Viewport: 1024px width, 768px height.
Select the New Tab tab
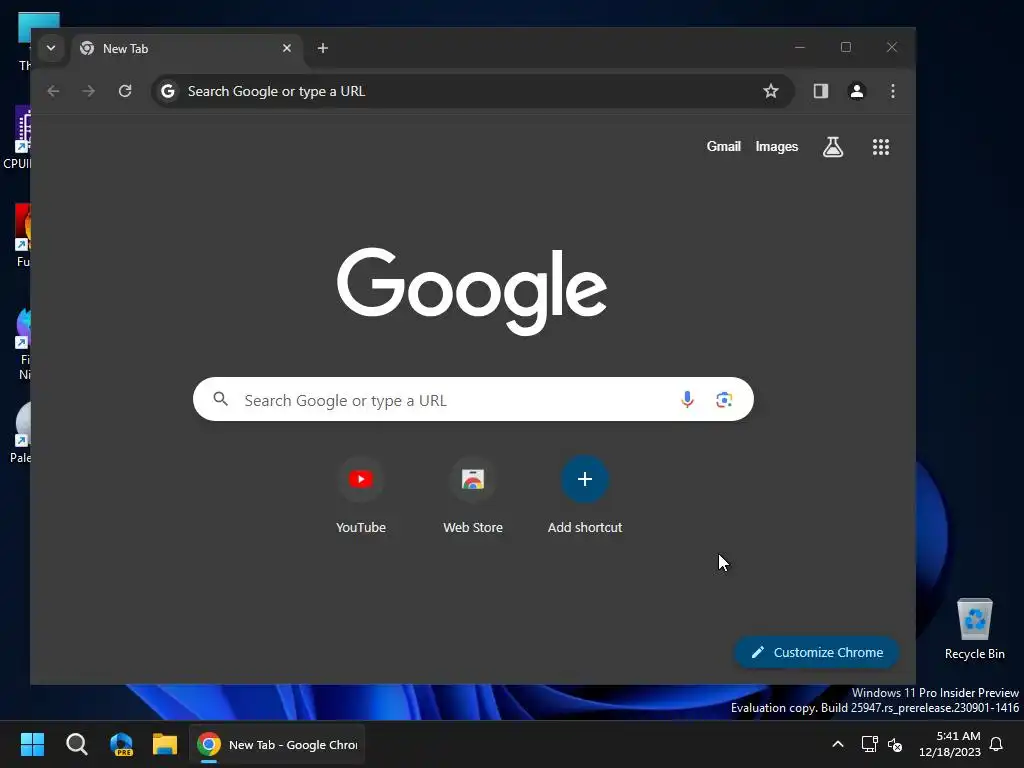186,49
